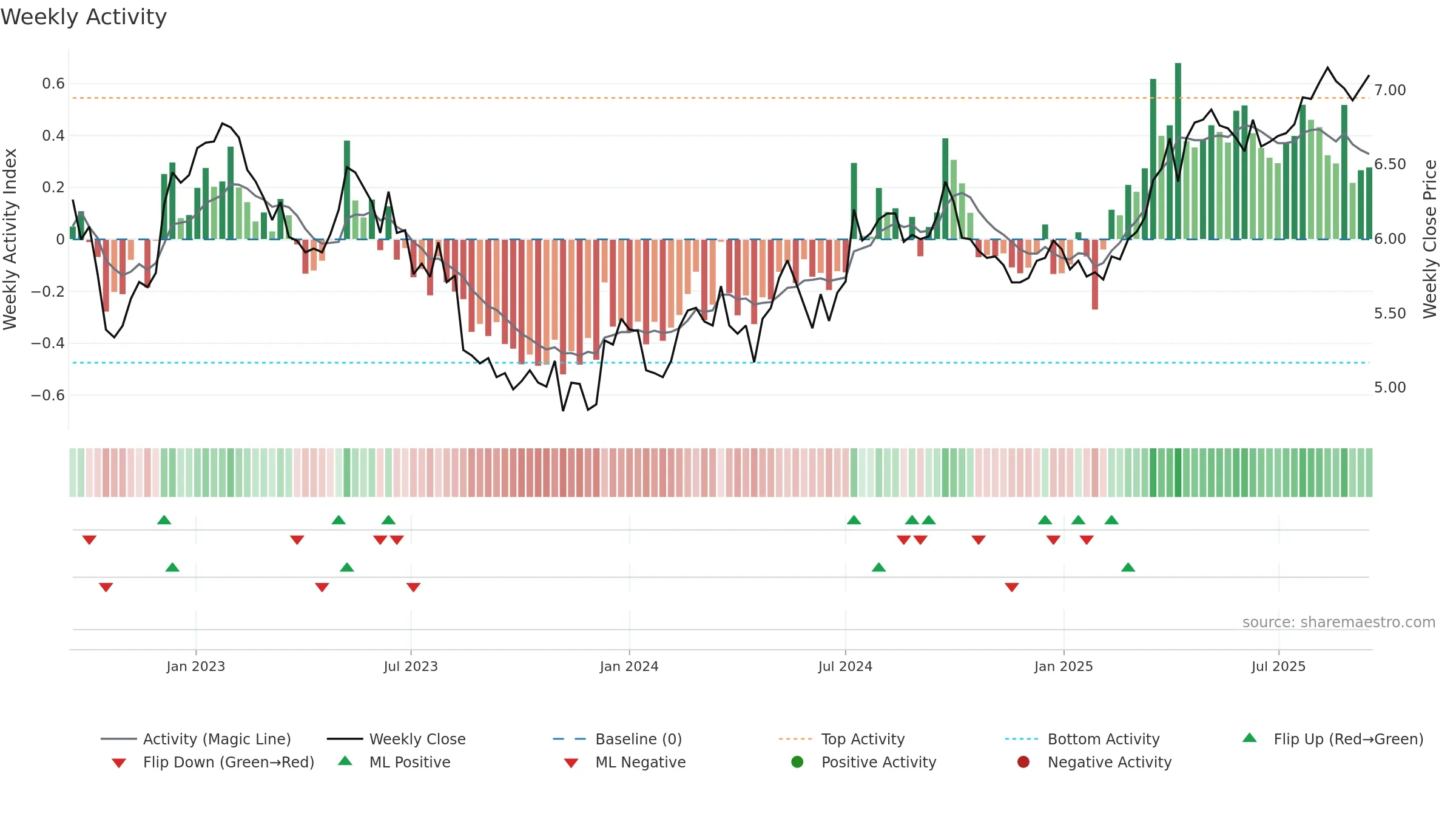Click the ML Positive triangle just after Jul 2024

pos(878,567)
